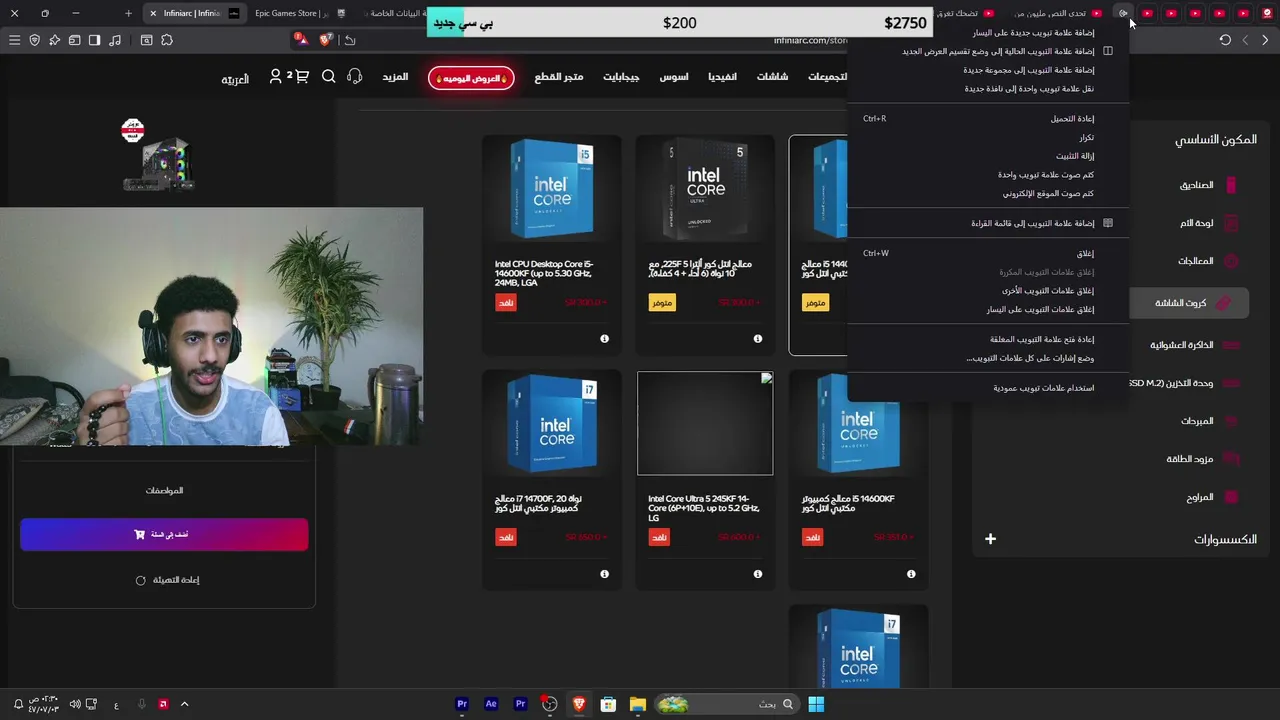Switch to the Infiniarc browser tab
Image resolution: width=1280 pixels, height=720 pixels.
(195, 13)
